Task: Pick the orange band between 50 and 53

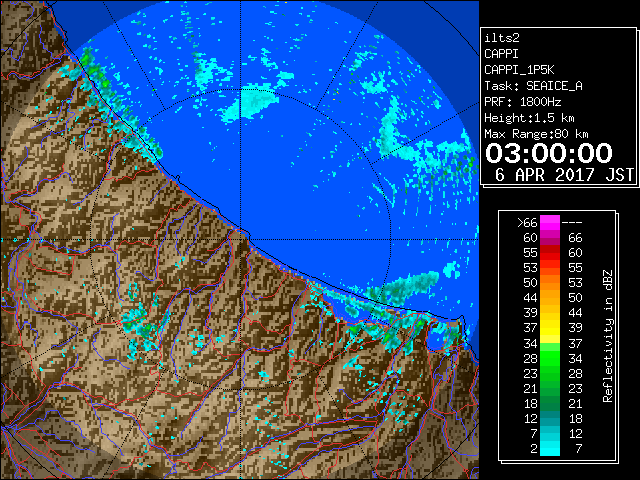Action: [x=550, y=282]
